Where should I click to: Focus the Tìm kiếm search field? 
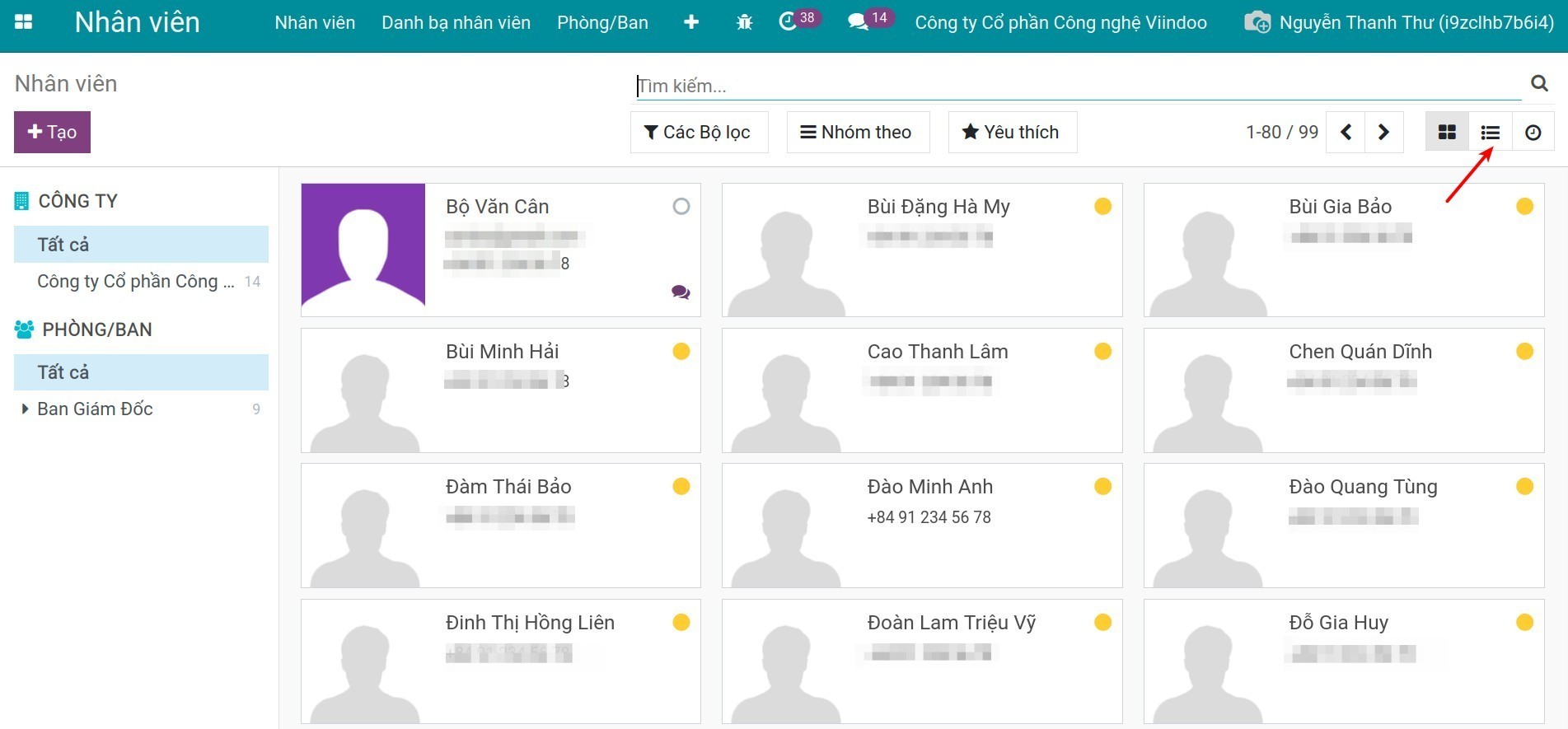tap(1078, 86)
